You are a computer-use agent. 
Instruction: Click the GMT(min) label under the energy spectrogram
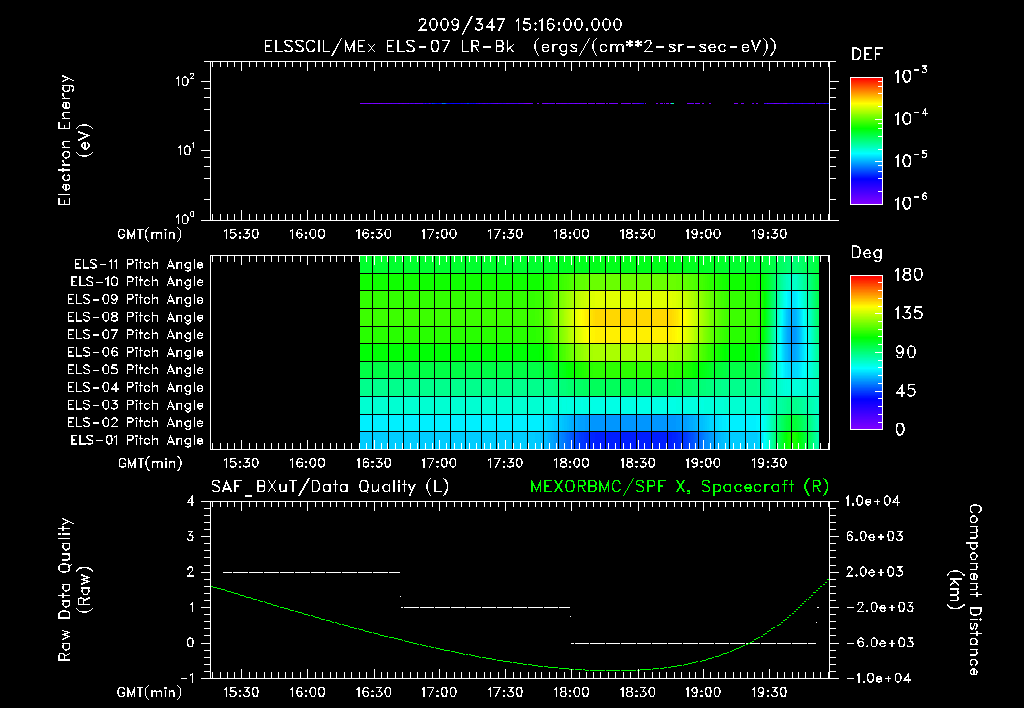[x=150, y=234]
